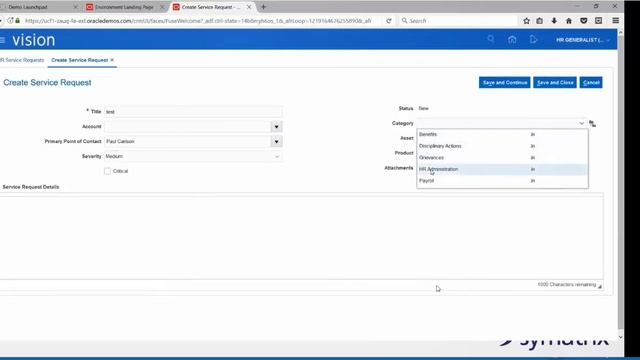Click the browser address bar URL

198,21
